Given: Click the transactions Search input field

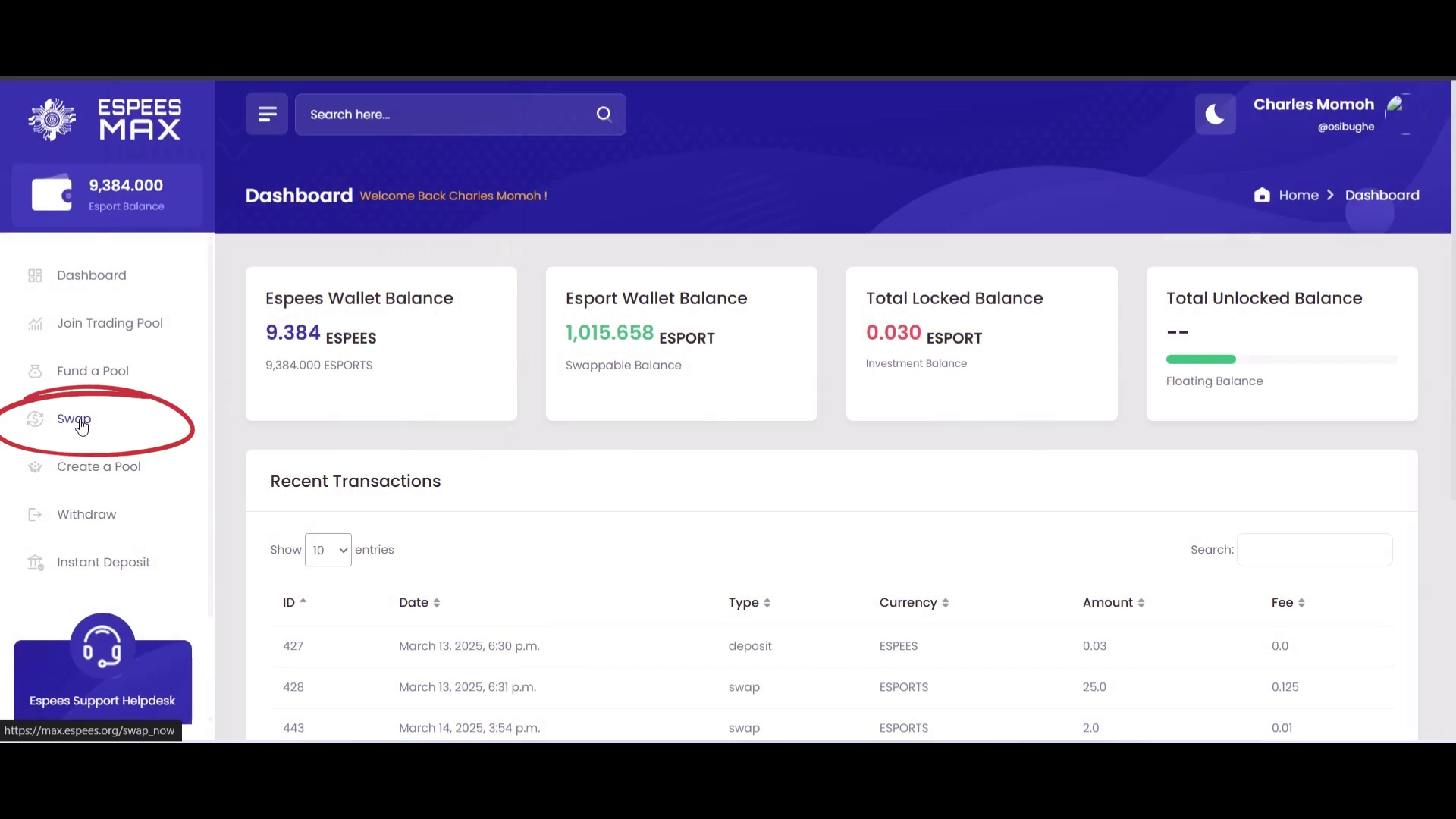Looking at the screenshot, I should [1314, 550].
